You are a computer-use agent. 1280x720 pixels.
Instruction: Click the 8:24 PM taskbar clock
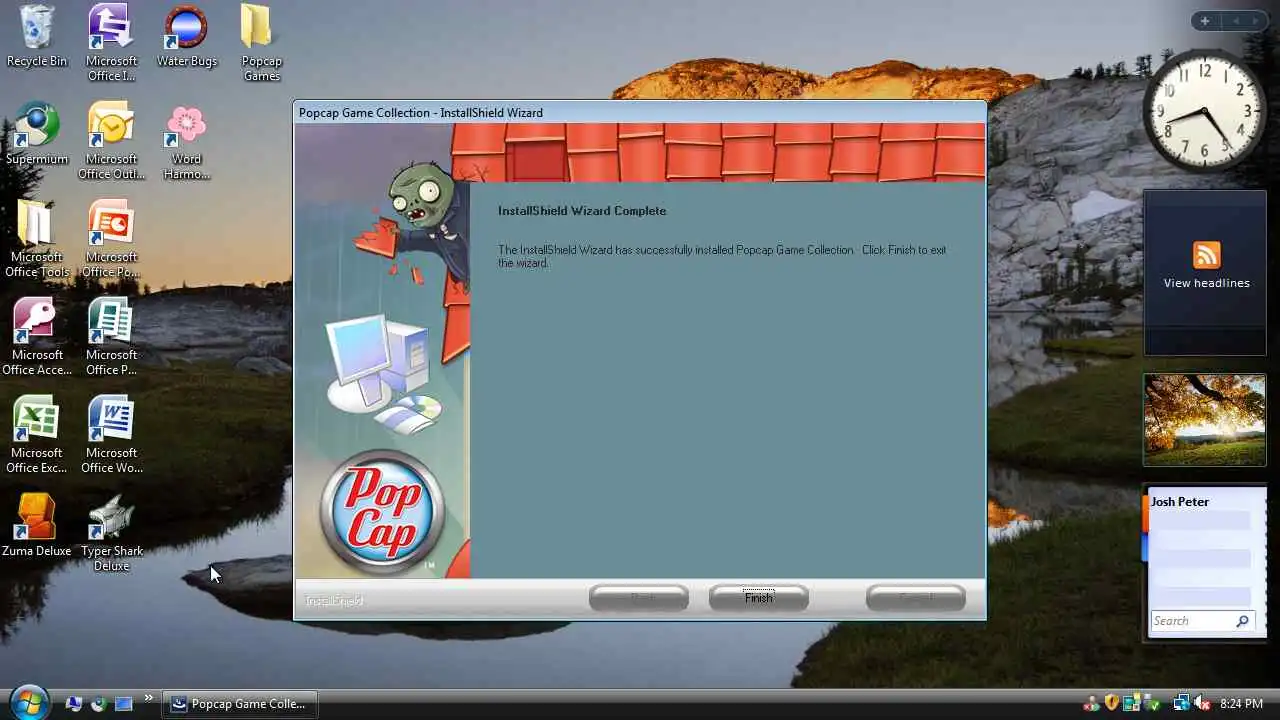click(x=1242, y=704)
